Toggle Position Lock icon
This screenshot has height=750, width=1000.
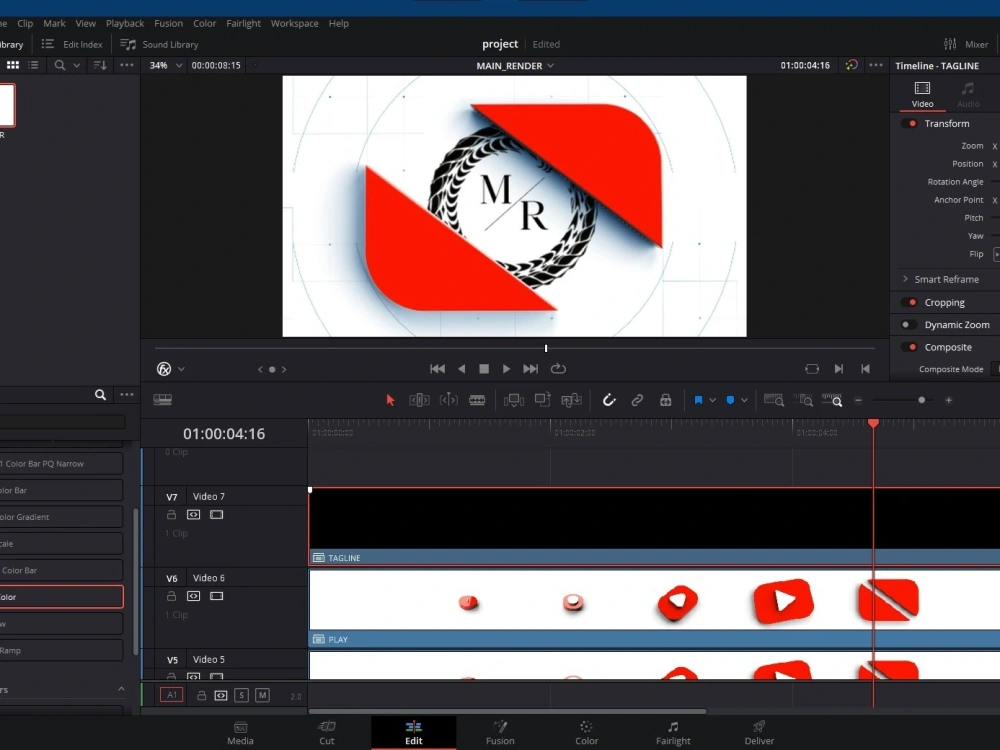[x=665, y=400]
